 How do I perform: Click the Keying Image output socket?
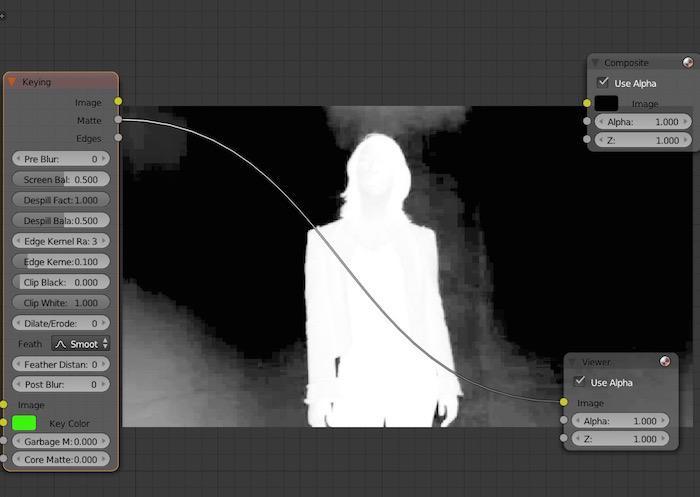(x=118, y=101)
